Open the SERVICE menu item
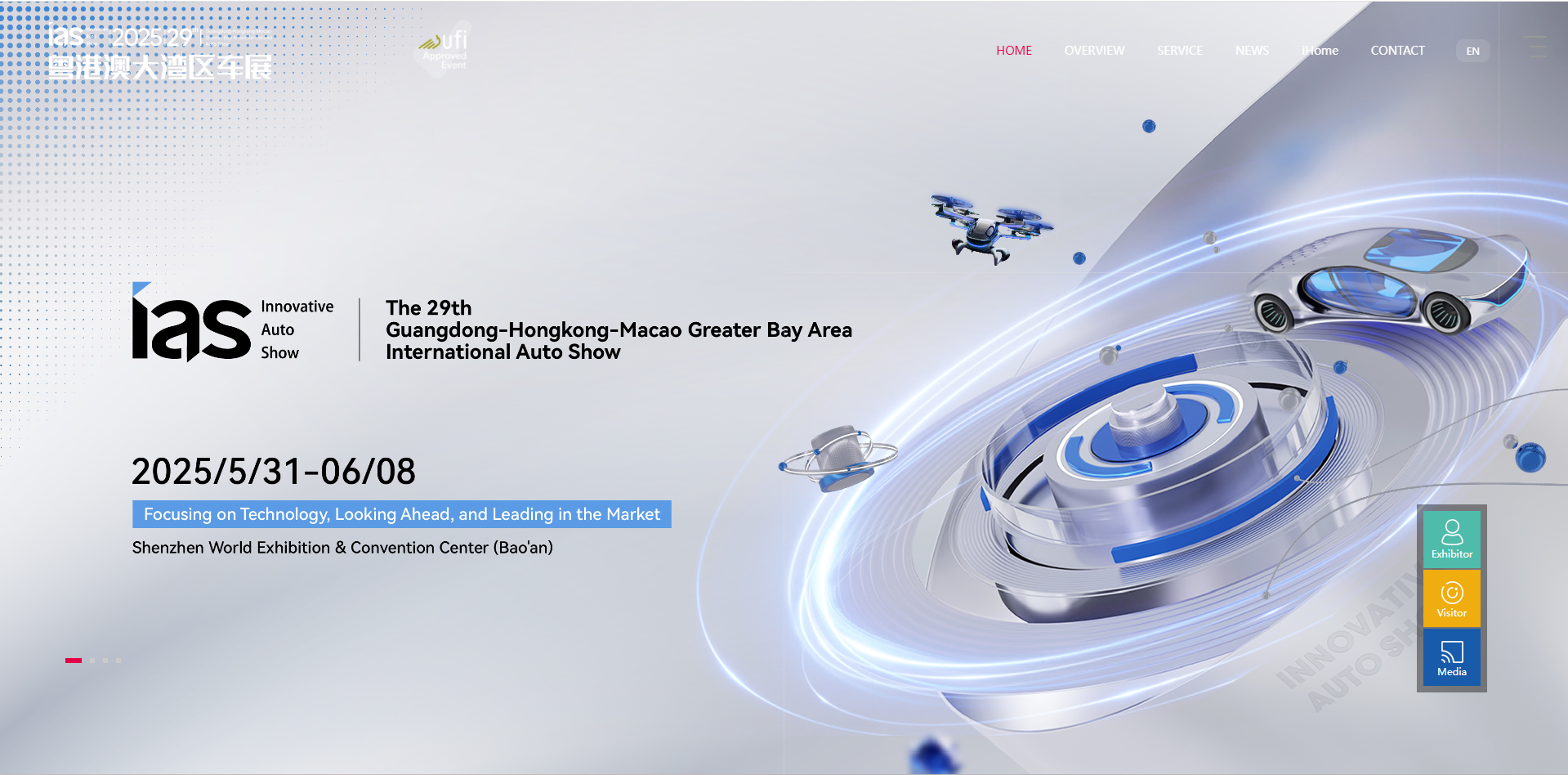The height and width of the screenshot is (775, 1568). coord(1179,51)
